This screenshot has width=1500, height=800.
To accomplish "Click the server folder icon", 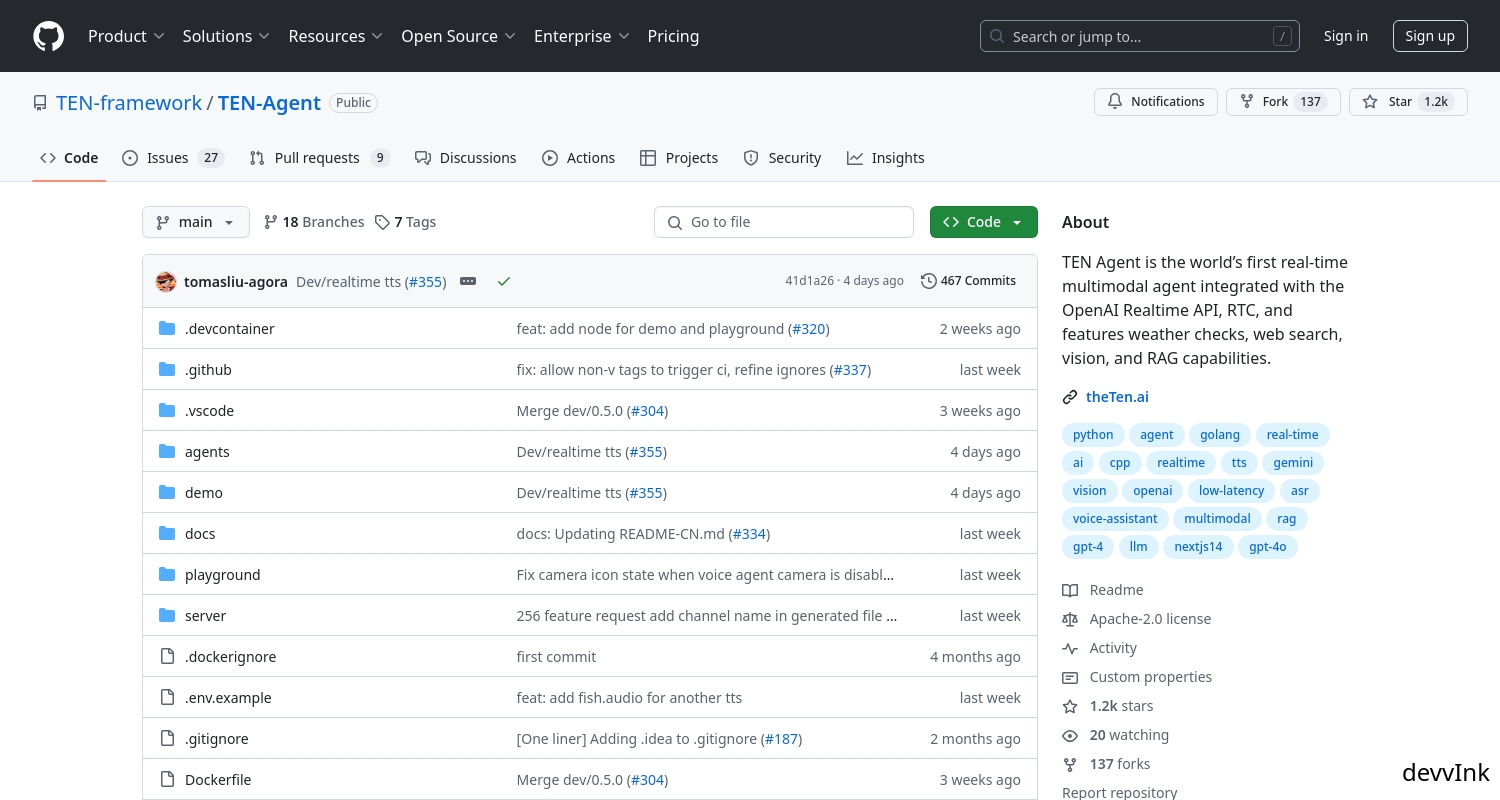I will [x=167, y=615].
